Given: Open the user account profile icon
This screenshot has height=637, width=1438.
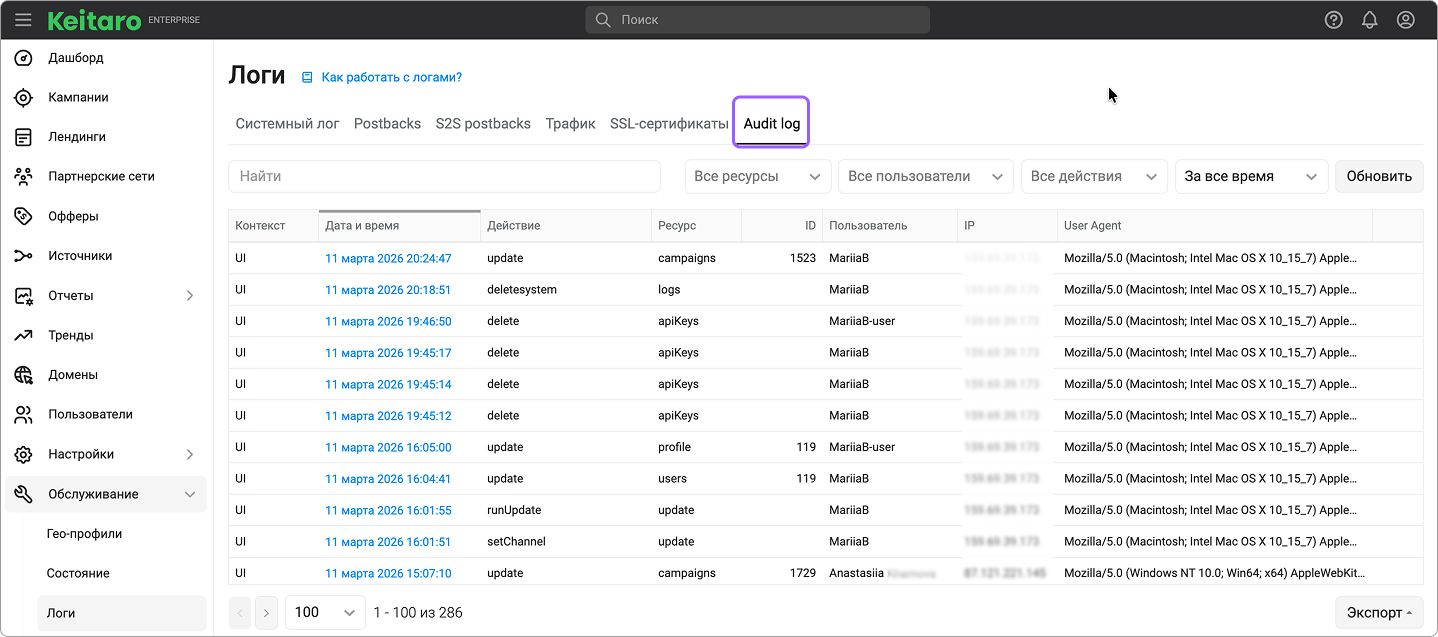Looking at the screenshot, I should 1405,20.
